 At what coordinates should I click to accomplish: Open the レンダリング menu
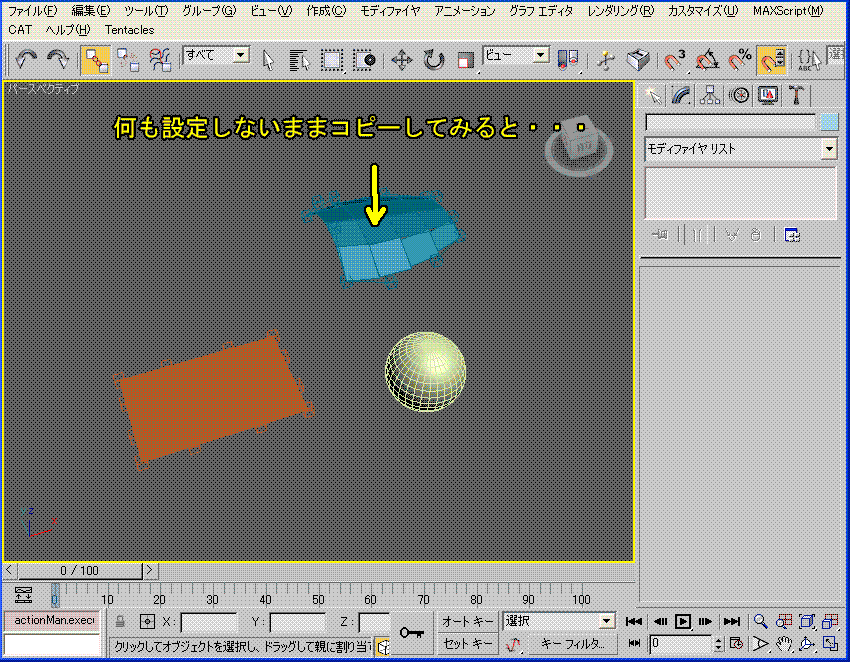(x=620, y=11)
